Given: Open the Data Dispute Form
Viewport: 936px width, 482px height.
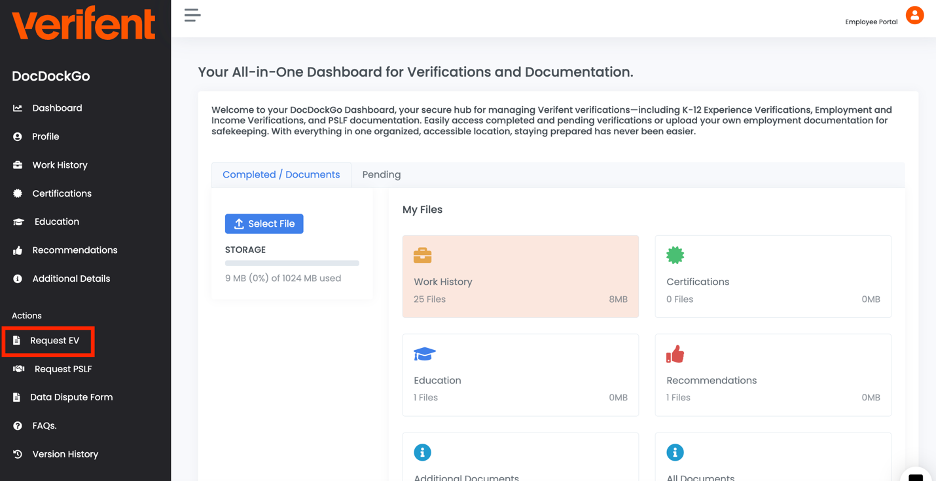Looking at the screenshot, I should (71, 397).
